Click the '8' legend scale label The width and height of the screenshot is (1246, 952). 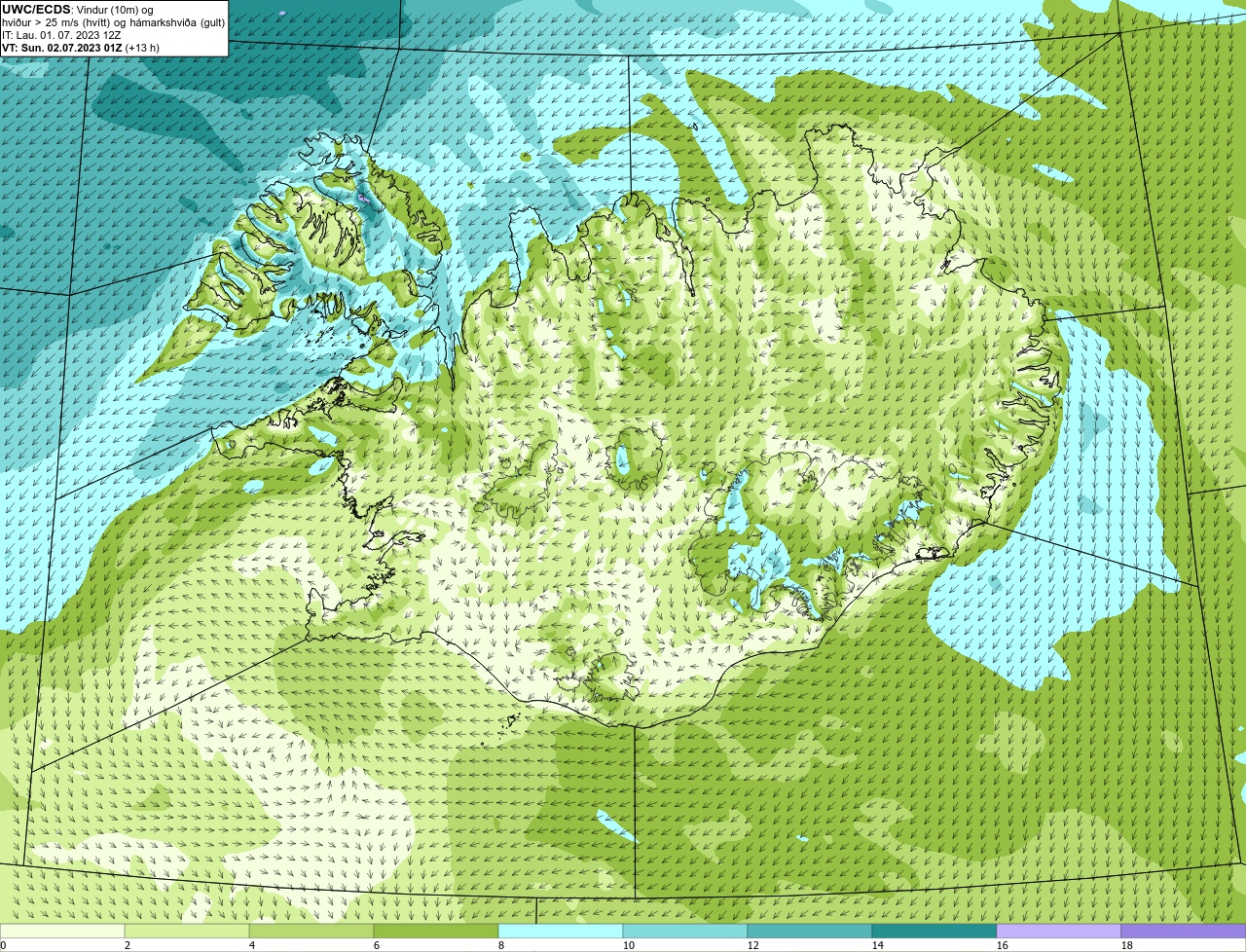pyautogui.click(x=501, y=945)
